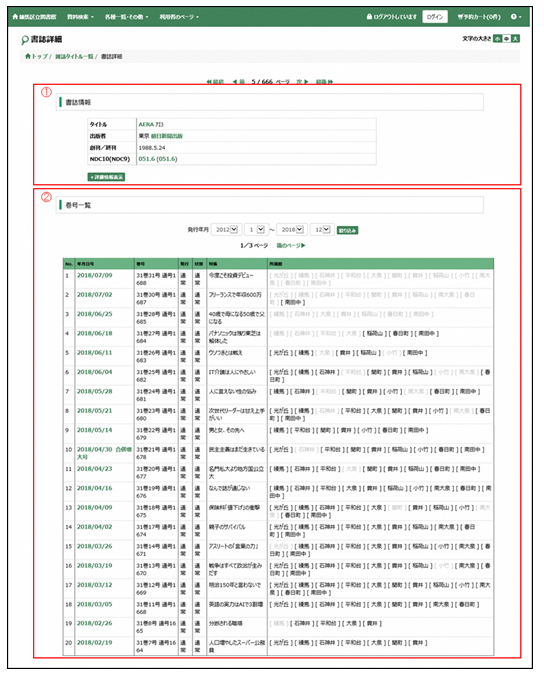Open the 2018/06/11 issue

94,352
